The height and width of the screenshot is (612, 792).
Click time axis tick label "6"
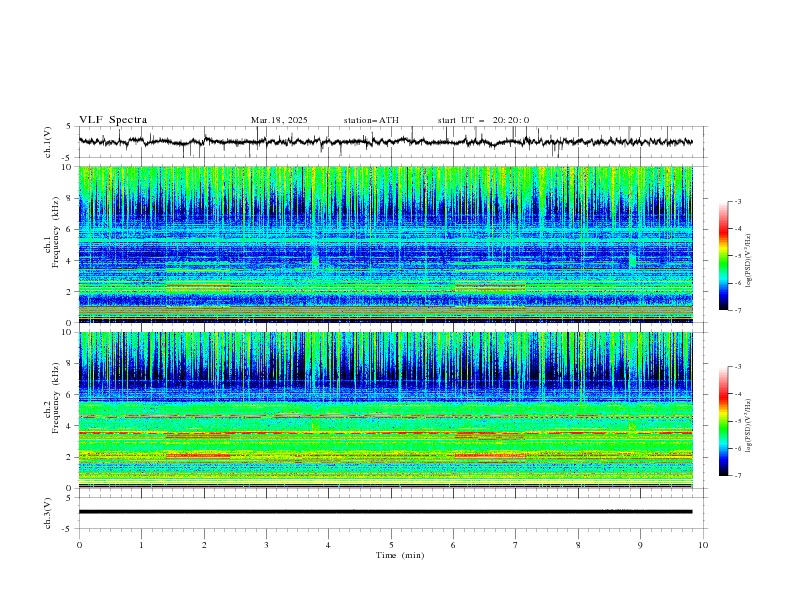click(x=454, y=545)
